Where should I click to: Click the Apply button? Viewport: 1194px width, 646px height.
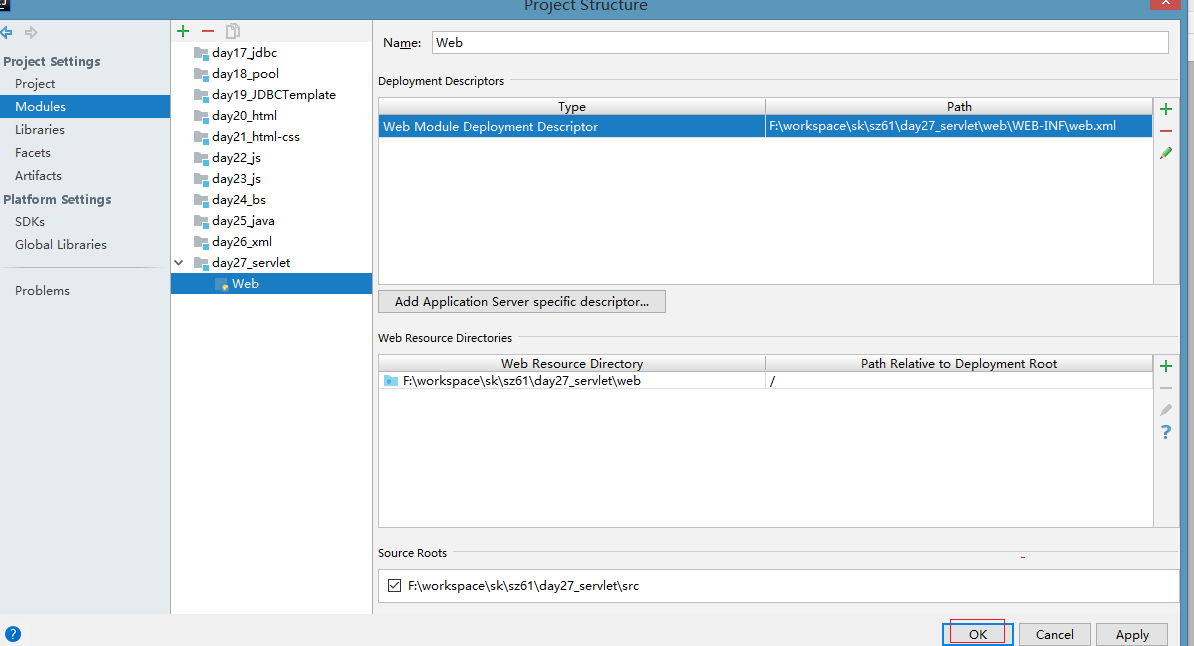pyautogui.click(x=1131, y=635)
